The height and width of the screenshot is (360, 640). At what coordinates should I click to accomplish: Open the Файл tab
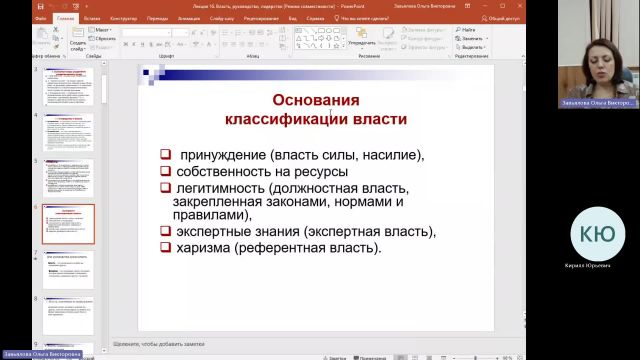40,18
